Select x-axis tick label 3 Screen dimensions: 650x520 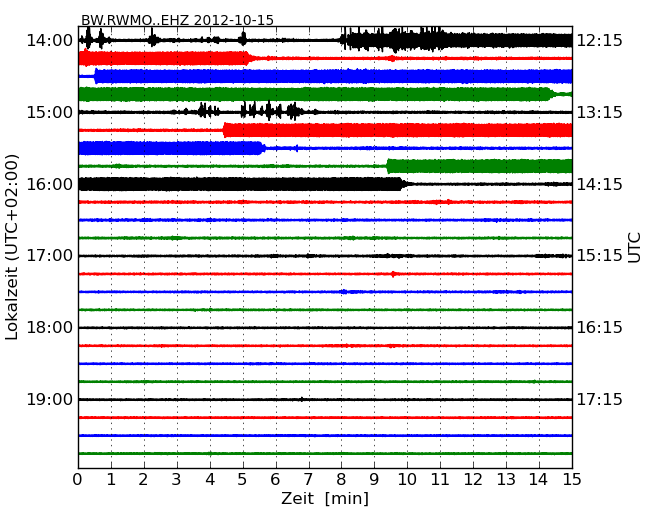tap(177, 479)
